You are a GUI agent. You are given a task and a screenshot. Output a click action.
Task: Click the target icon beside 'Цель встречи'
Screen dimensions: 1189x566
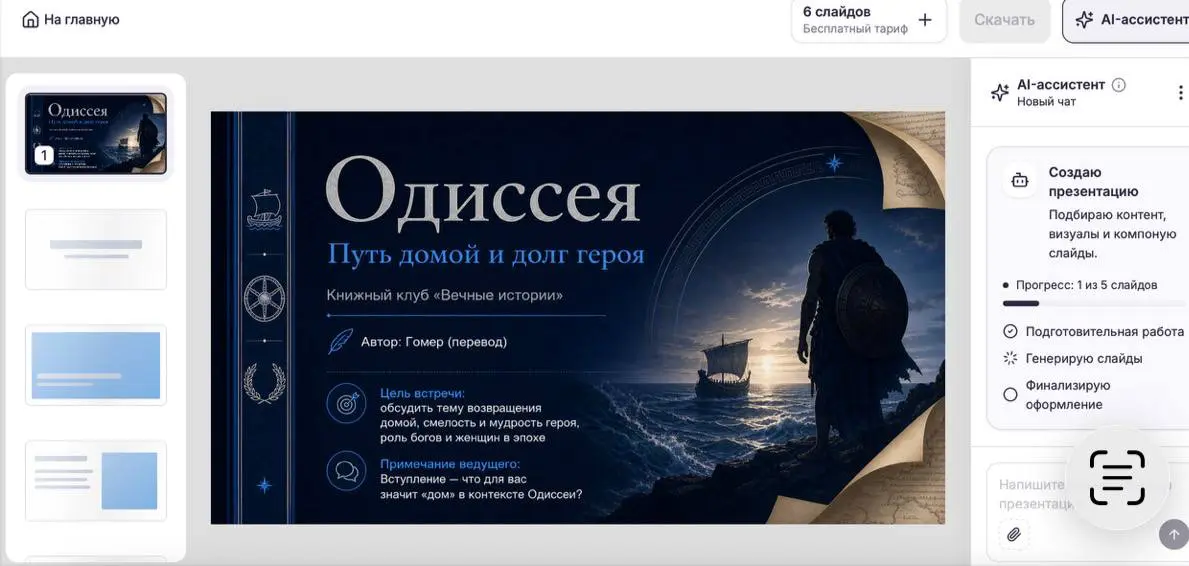pos(347,403)
